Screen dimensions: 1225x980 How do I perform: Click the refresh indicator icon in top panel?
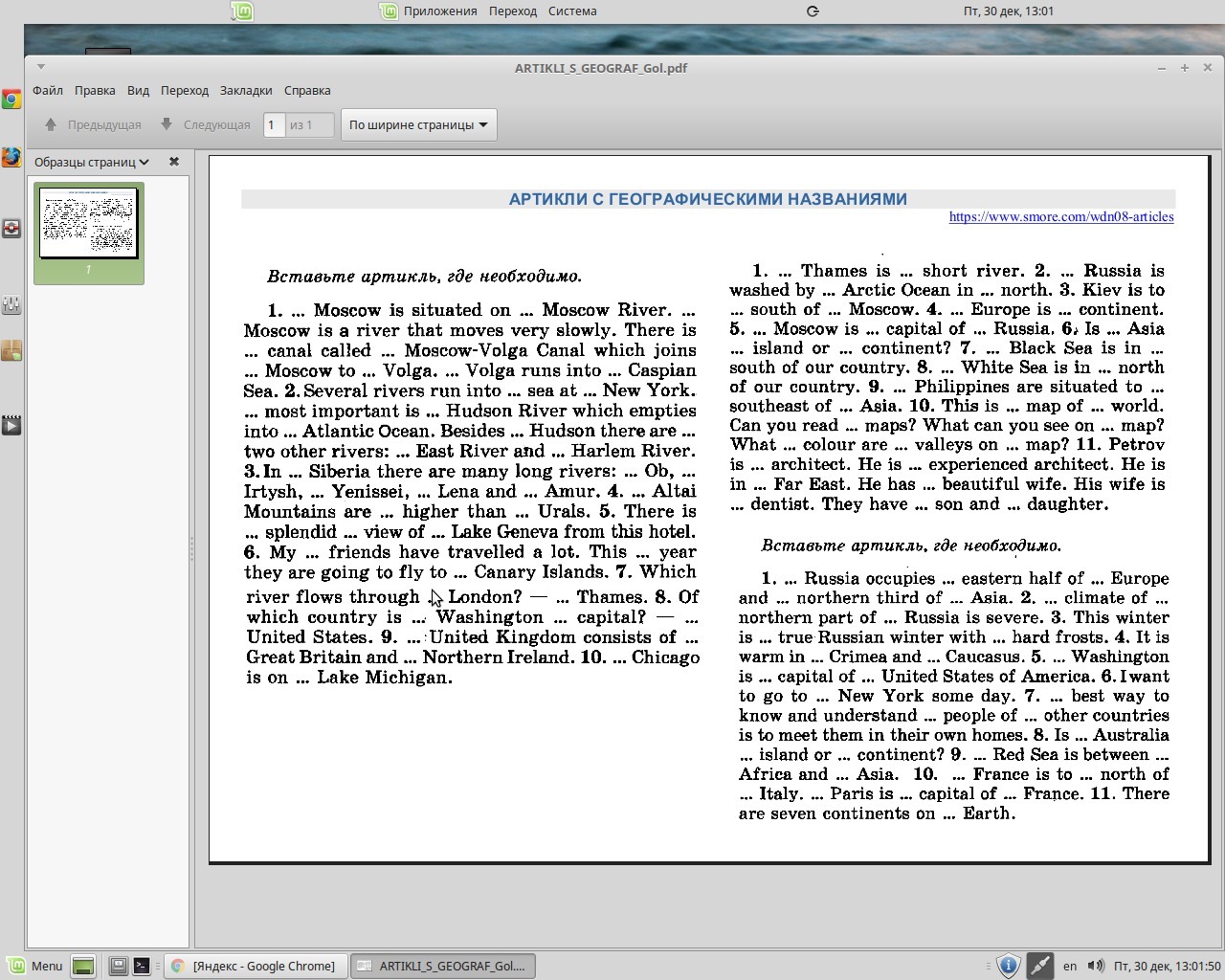click(813, 11)
